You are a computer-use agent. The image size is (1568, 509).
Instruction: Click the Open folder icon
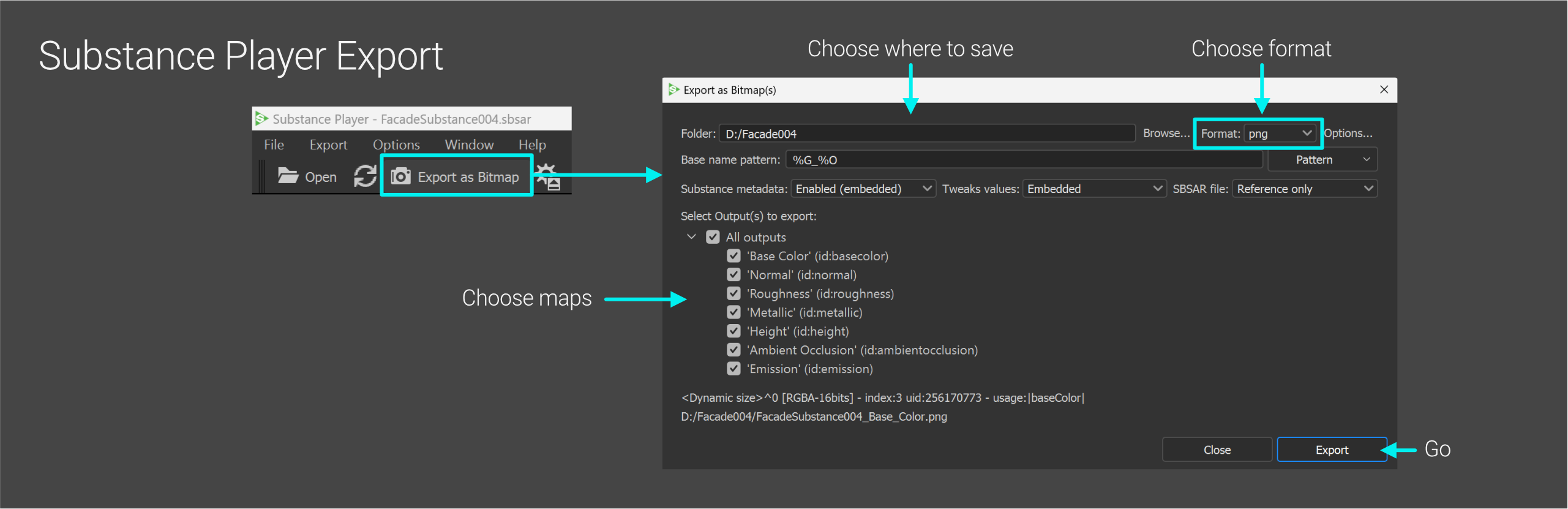(x=288, y=176)
